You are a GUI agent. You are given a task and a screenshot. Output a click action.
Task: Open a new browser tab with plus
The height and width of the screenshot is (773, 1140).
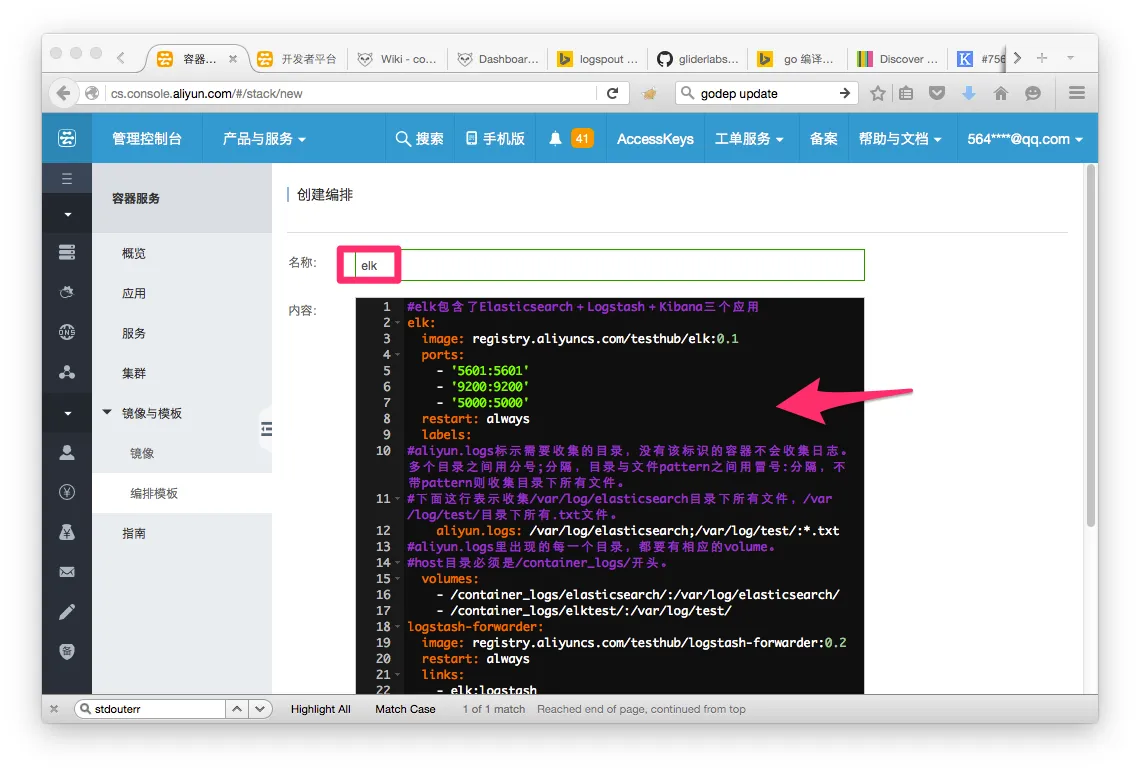pyautogui.click(x=1042, y=57)
